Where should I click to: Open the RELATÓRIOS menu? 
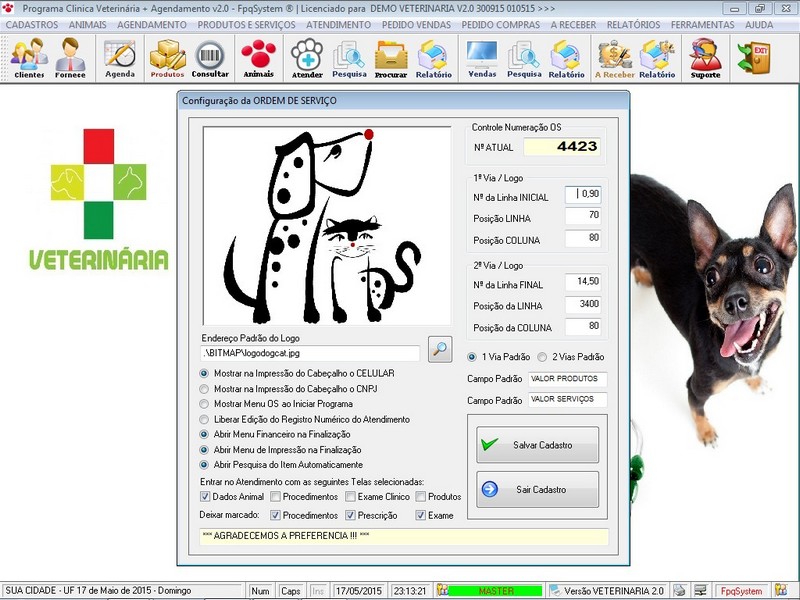coord(633,24)
